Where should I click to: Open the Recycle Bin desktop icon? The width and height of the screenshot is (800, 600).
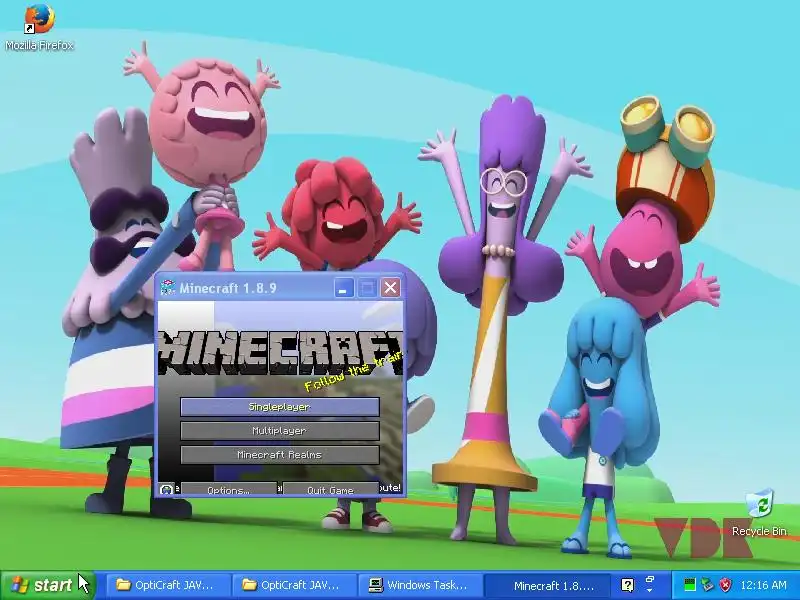click(759, 513)
